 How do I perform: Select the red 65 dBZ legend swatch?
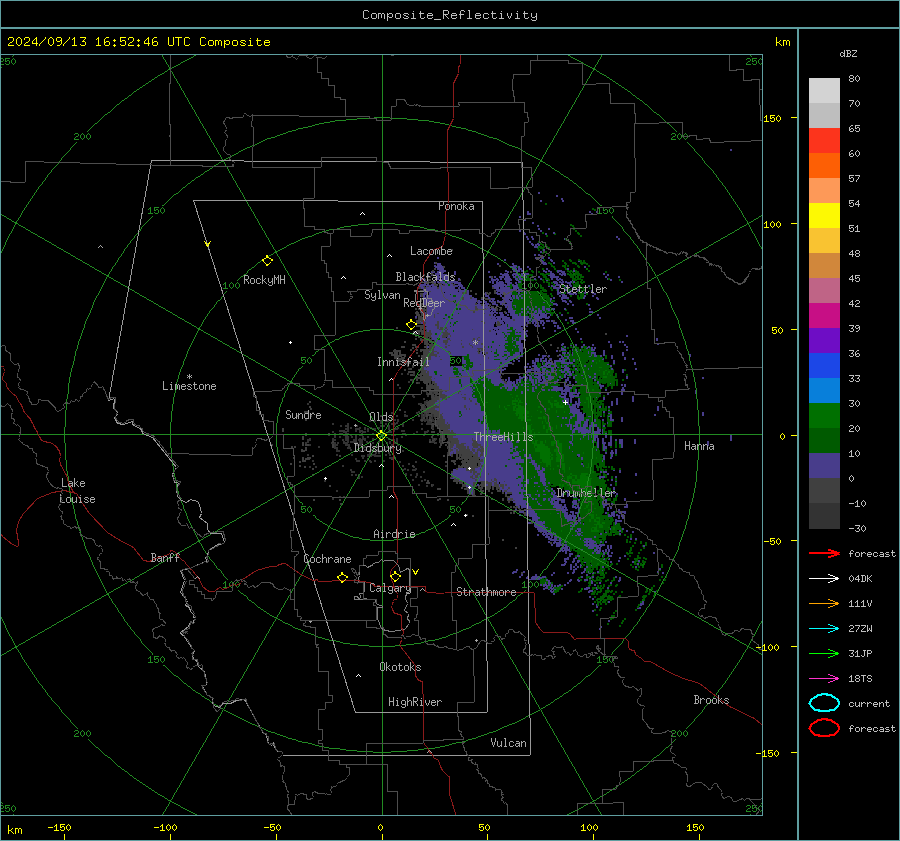click(x=824, y=140)
